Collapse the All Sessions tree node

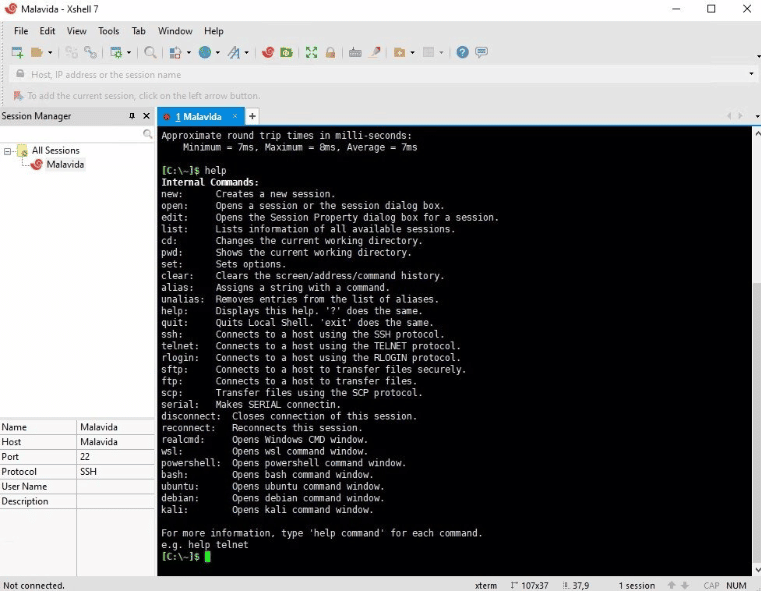(8, 151)
